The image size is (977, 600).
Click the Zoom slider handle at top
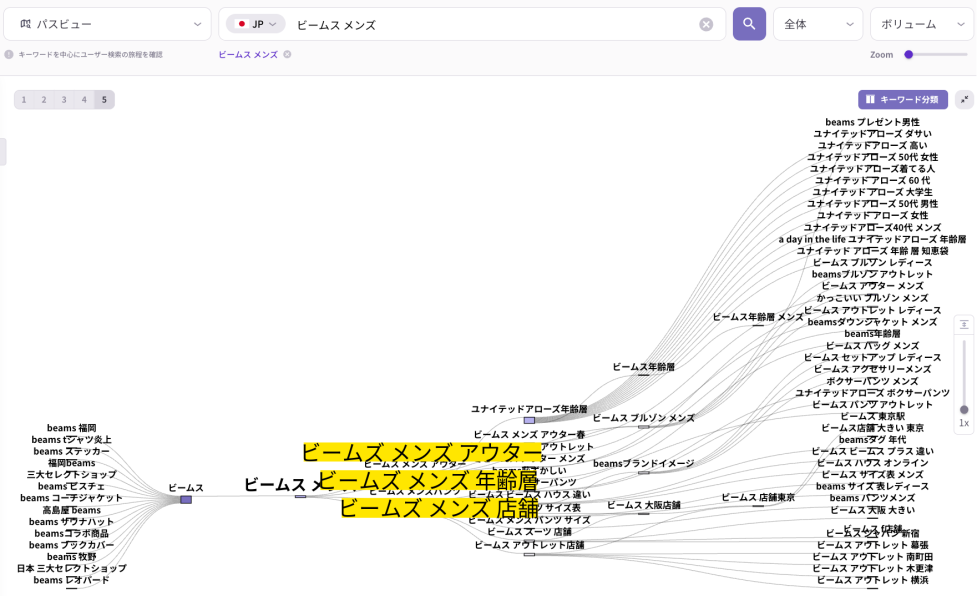pos(908,54)
